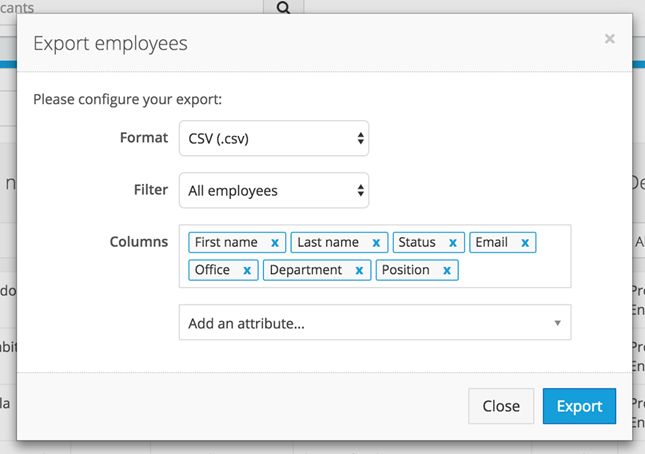645x454 pixels.
Task: Remove the Office column tag
Action: (x=246, y=271)
